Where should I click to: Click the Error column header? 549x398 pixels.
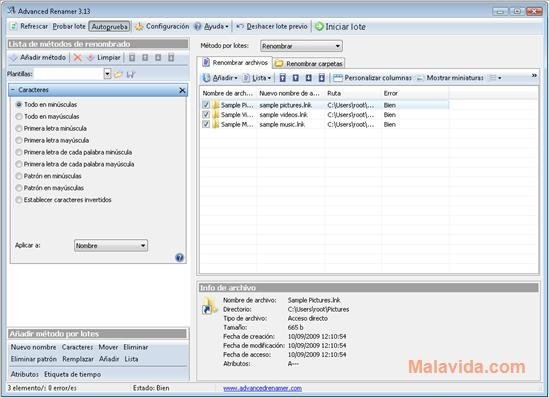(415, 93)
